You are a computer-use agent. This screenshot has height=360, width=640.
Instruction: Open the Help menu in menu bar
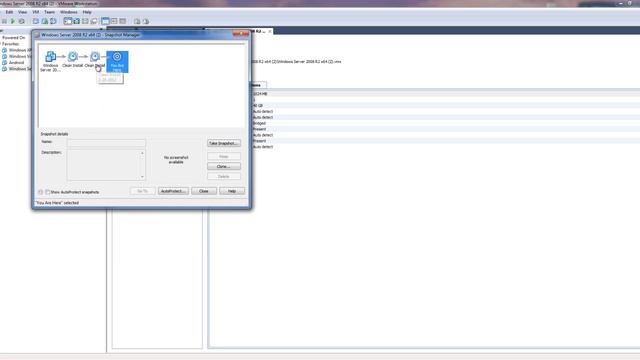coord(87,12)
